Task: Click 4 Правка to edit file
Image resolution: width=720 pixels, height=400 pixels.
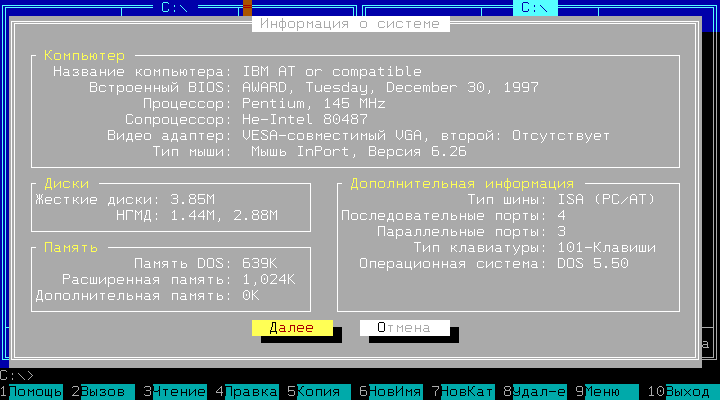Action: [x=251, y=391]
